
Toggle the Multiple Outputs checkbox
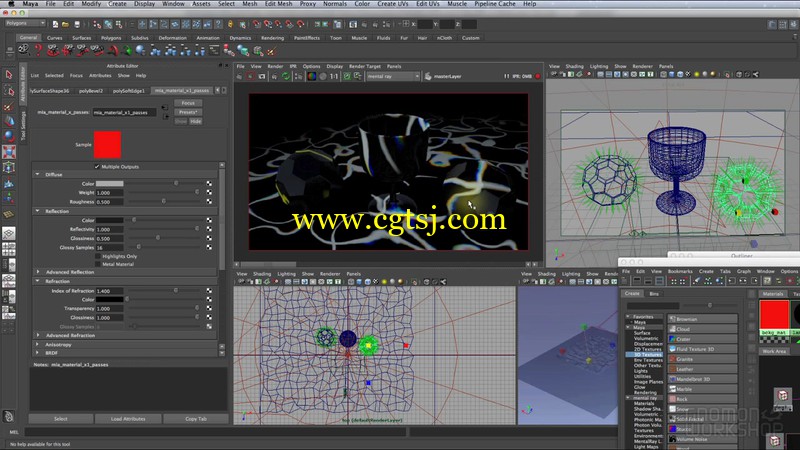(97, 166)
